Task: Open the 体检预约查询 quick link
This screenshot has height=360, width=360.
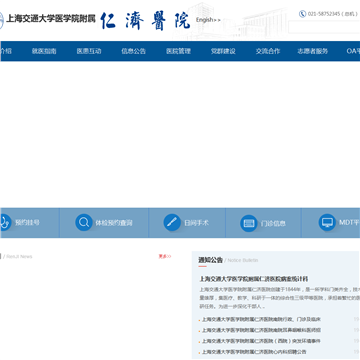Action: click(x=114, y=223)
